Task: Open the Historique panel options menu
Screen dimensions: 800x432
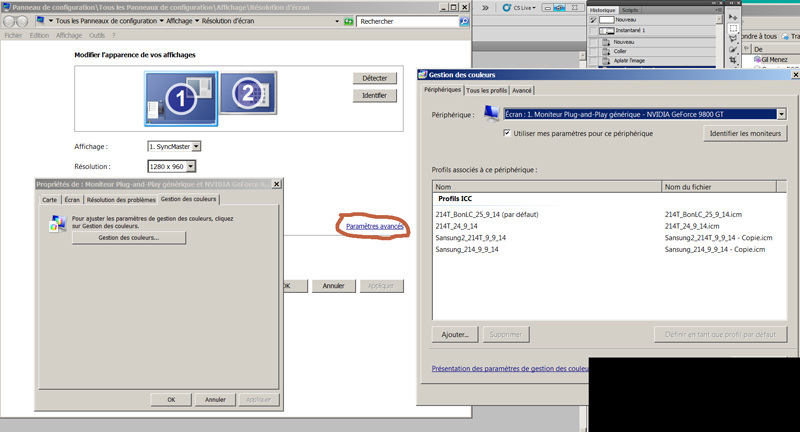Action: [x=718, y=10]
